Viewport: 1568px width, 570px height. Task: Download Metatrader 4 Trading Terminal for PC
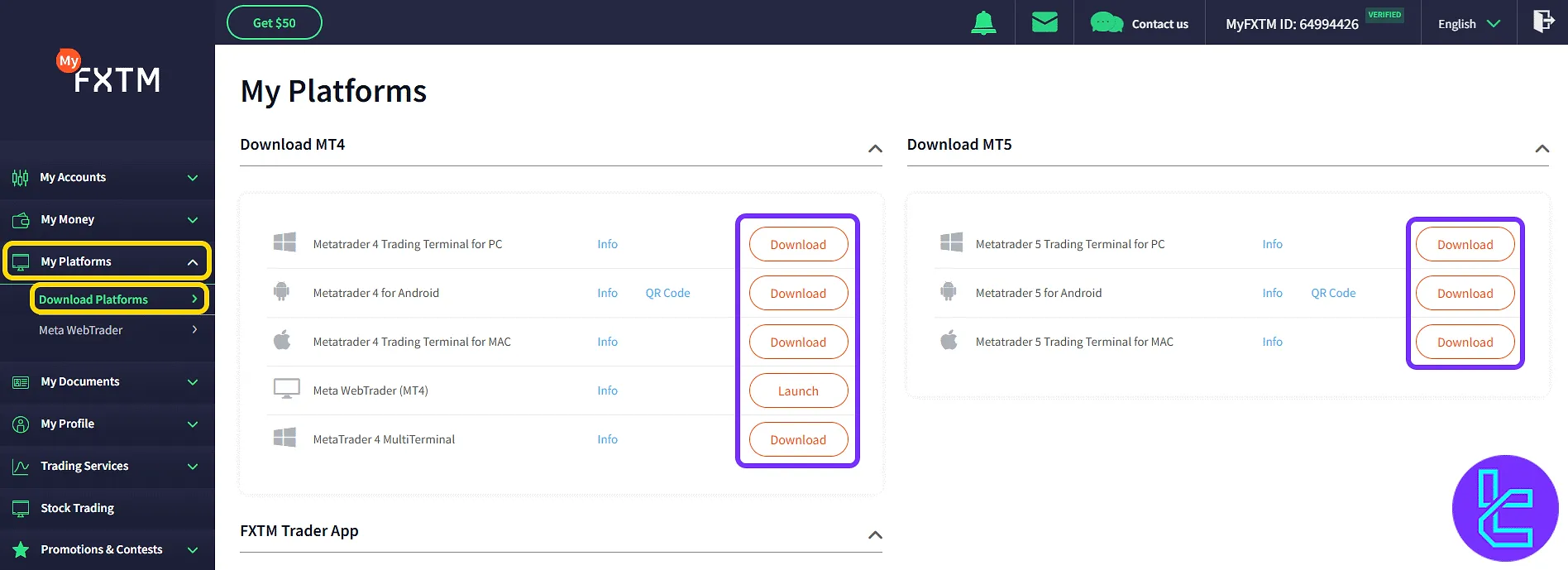[x=798, y=244]
